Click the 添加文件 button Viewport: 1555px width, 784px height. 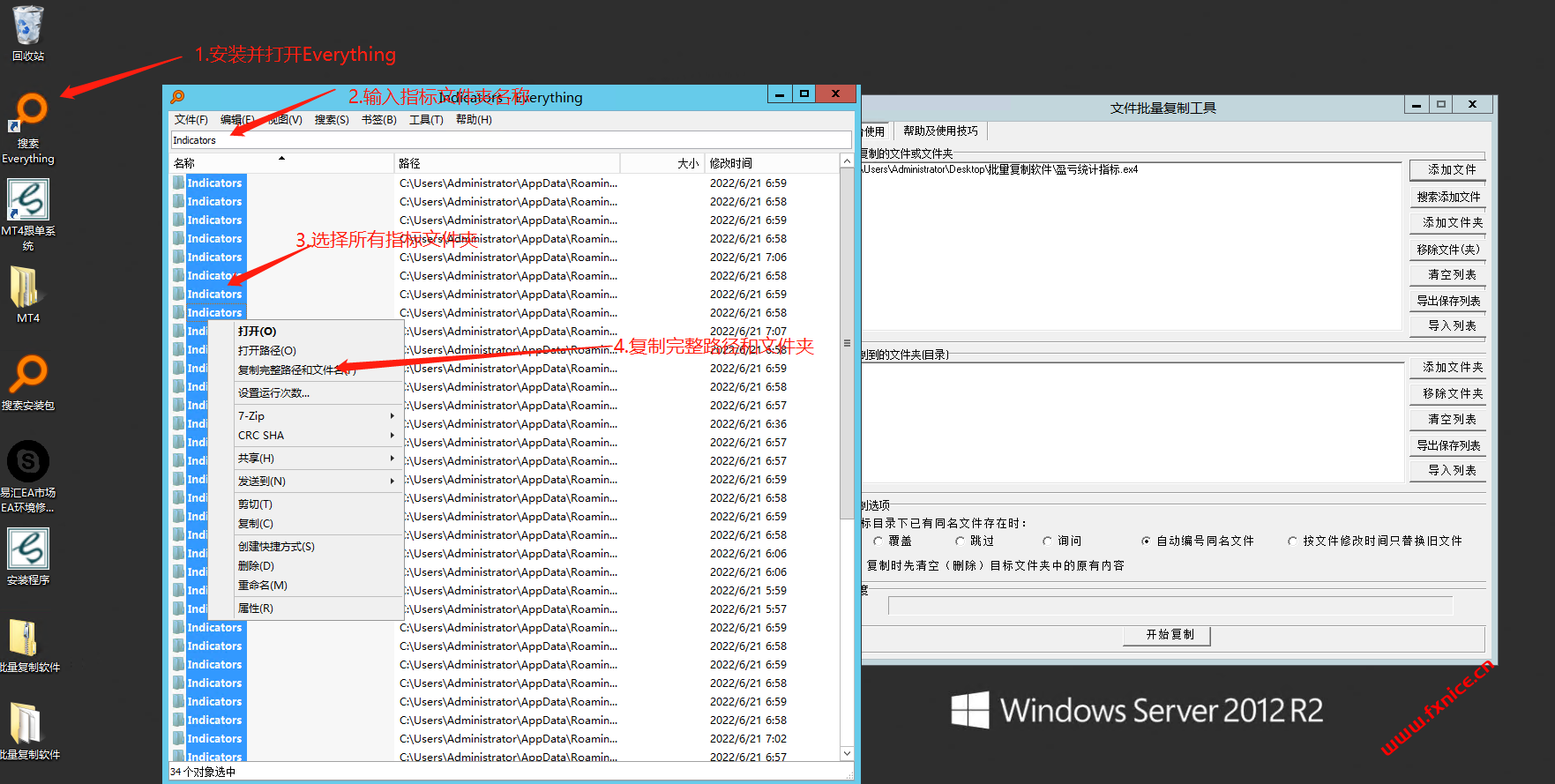[1447, 169]
